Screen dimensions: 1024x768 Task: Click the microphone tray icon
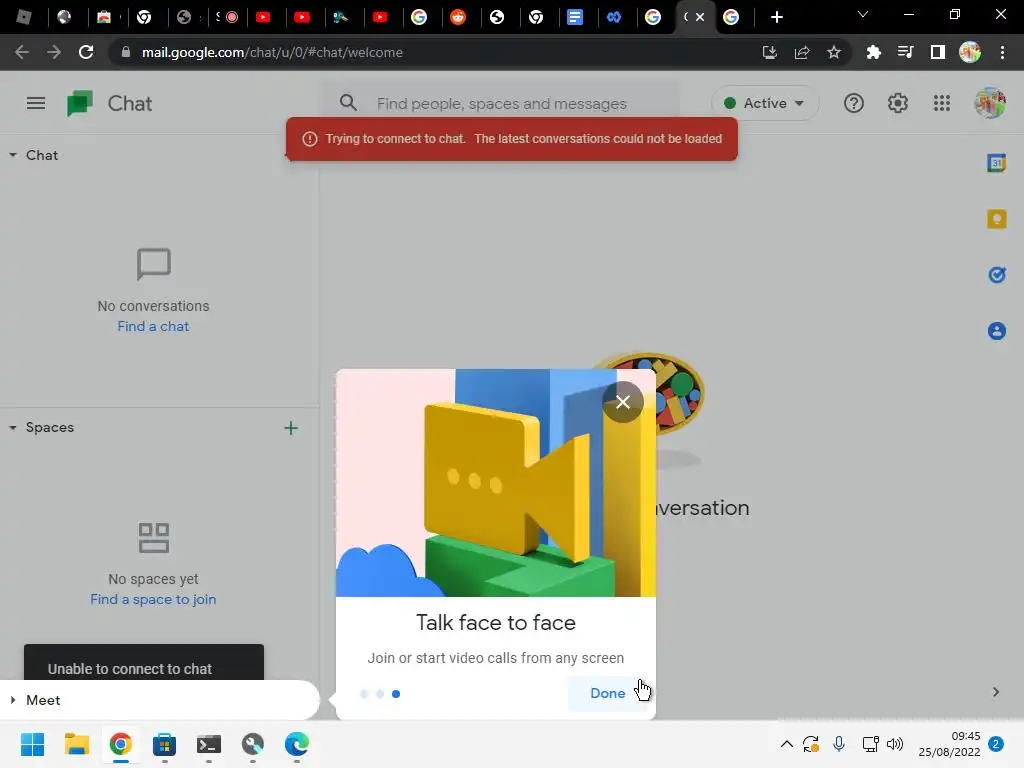click(x=839, y=744)
